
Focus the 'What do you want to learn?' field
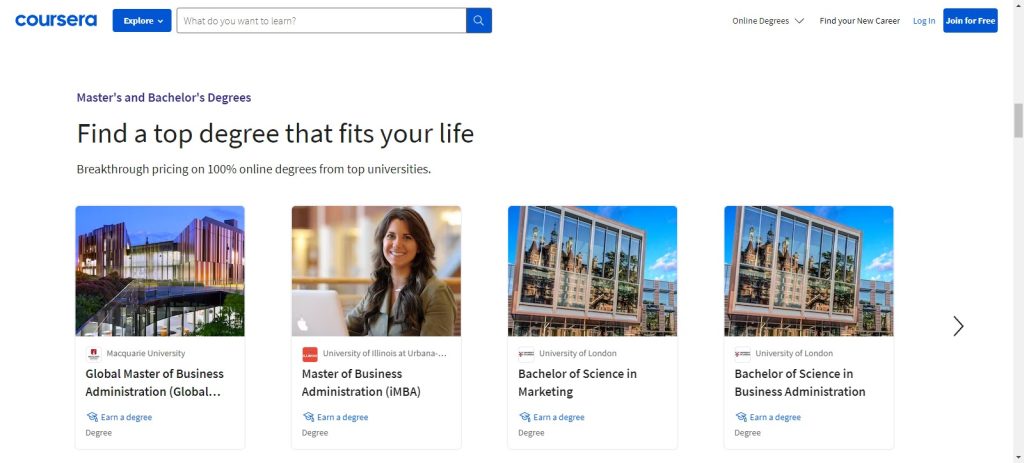coord(320,20)
